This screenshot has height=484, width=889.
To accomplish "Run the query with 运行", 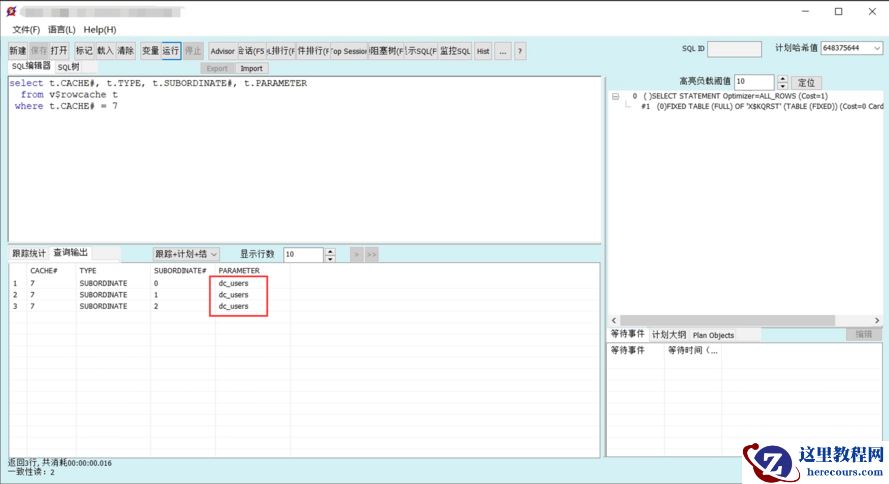I will (x=171, y=51).
